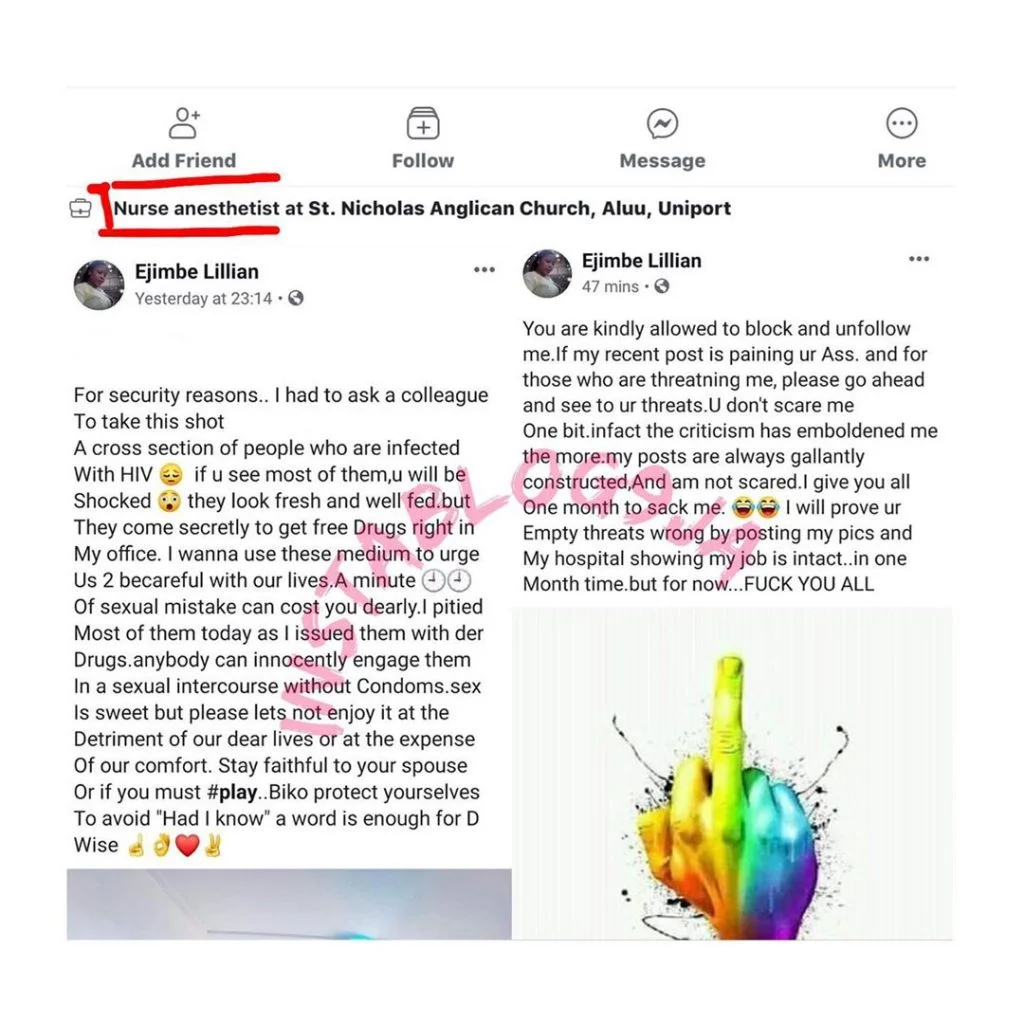
Task: Open Ejimbe Lillian avatar on right post
Action: click(x=547, y=273)
